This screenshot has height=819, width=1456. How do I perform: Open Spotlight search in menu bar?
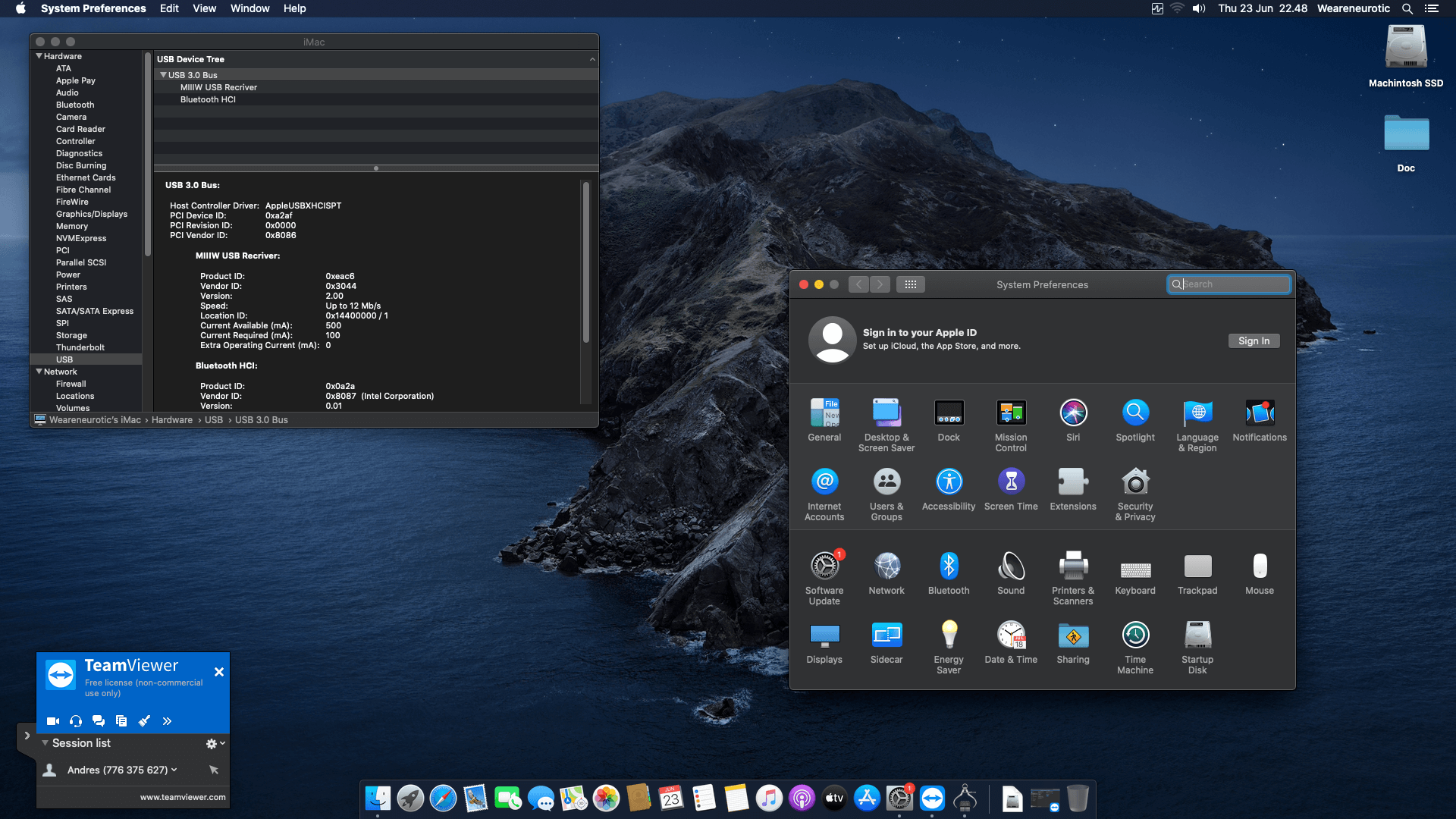tap(1407, 8)
